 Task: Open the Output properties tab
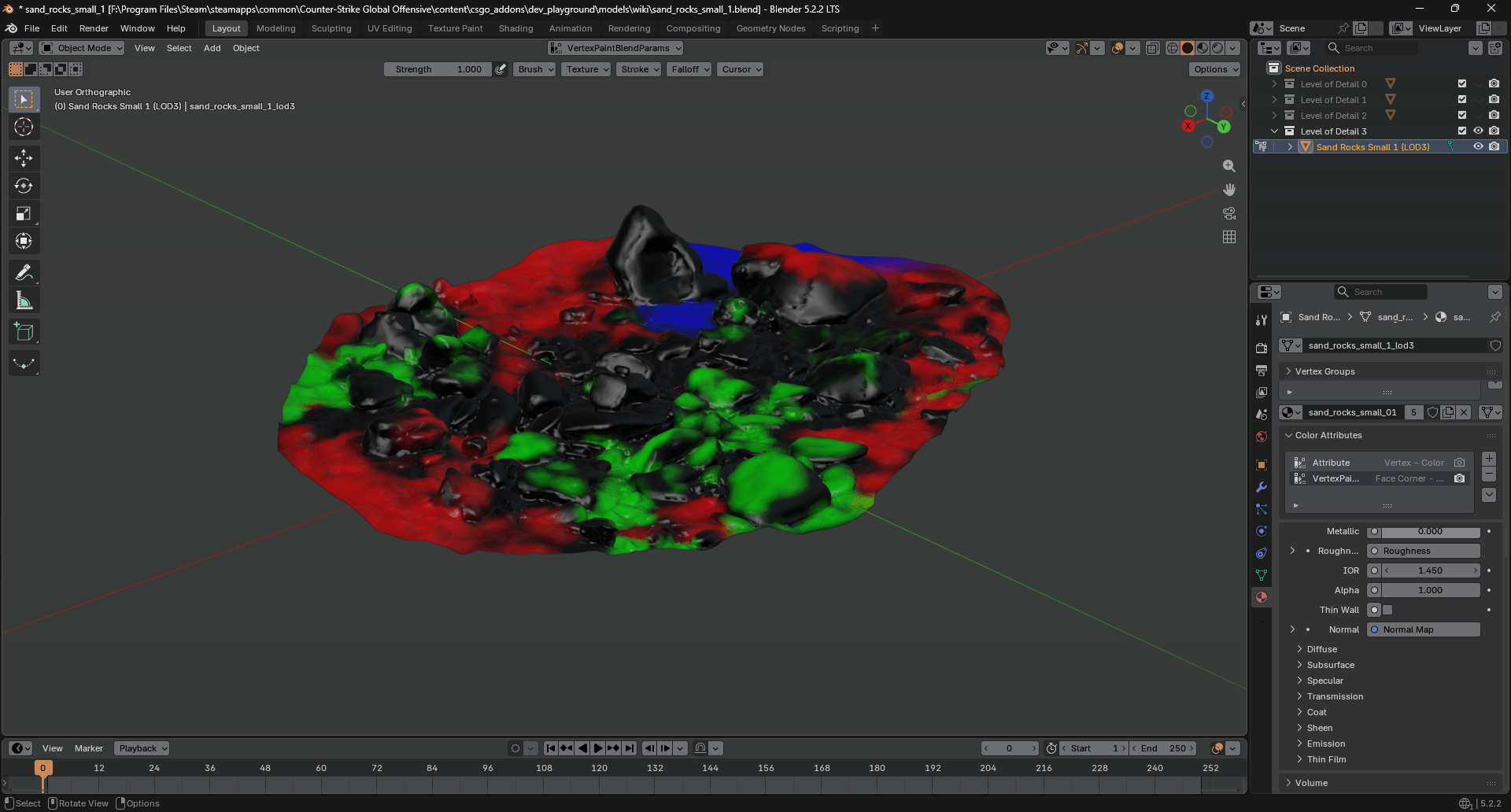click(1262, 370)
